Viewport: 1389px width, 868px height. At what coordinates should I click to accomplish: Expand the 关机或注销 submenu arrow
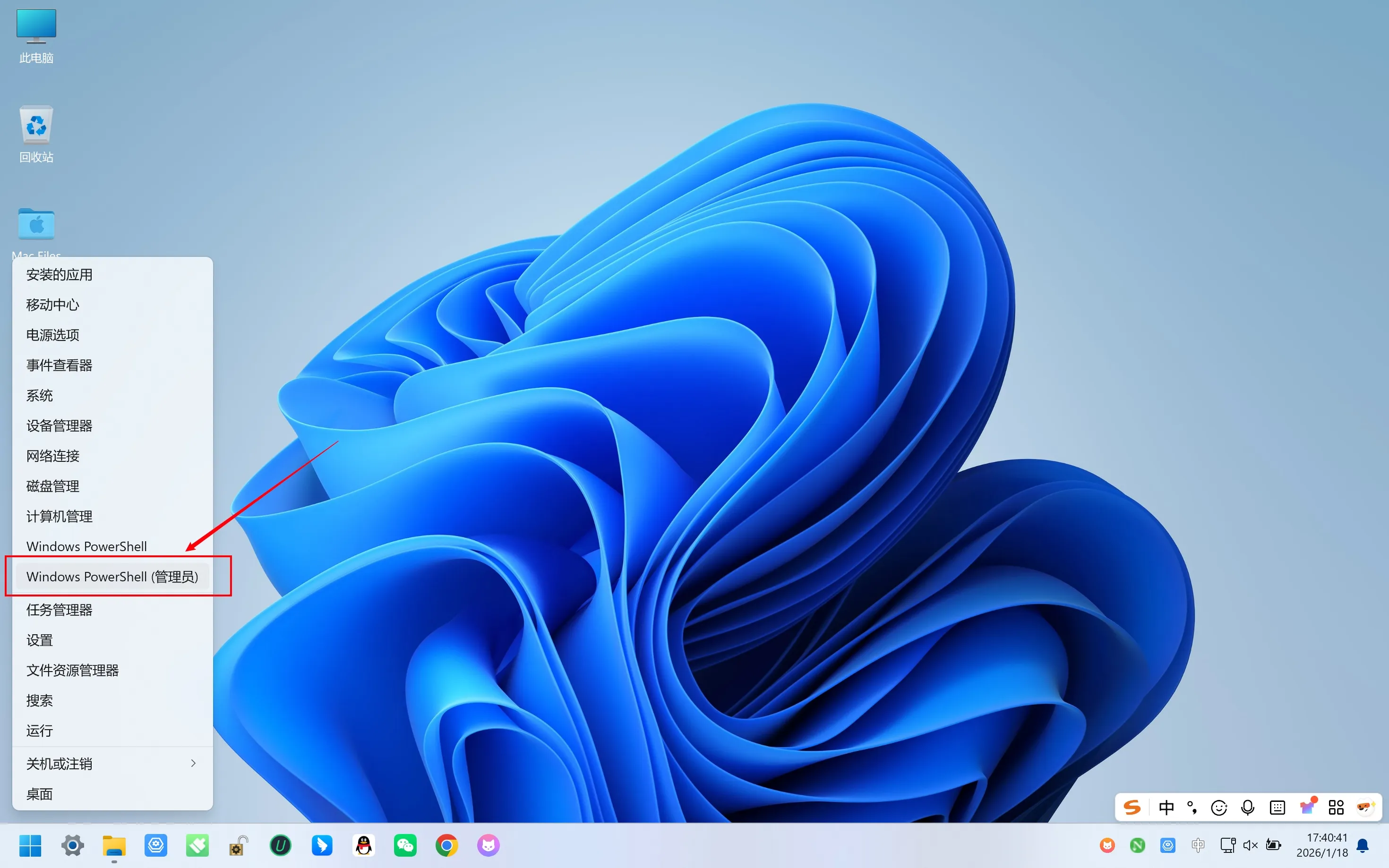[193, 763]
